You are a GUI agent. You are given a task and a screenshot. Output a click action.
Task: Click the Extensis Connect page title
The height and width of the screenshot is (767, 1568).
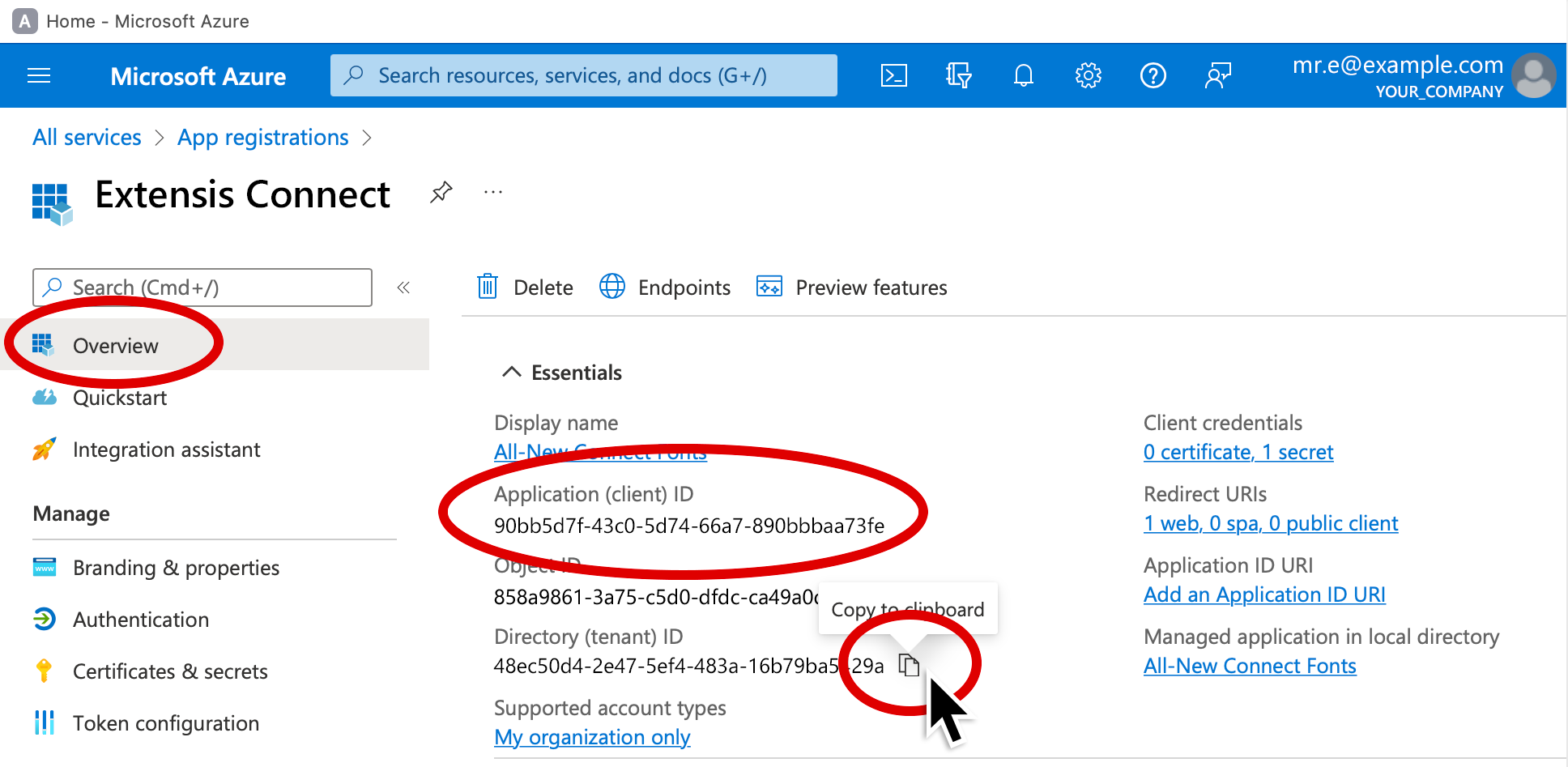click(x=243, y=194)
